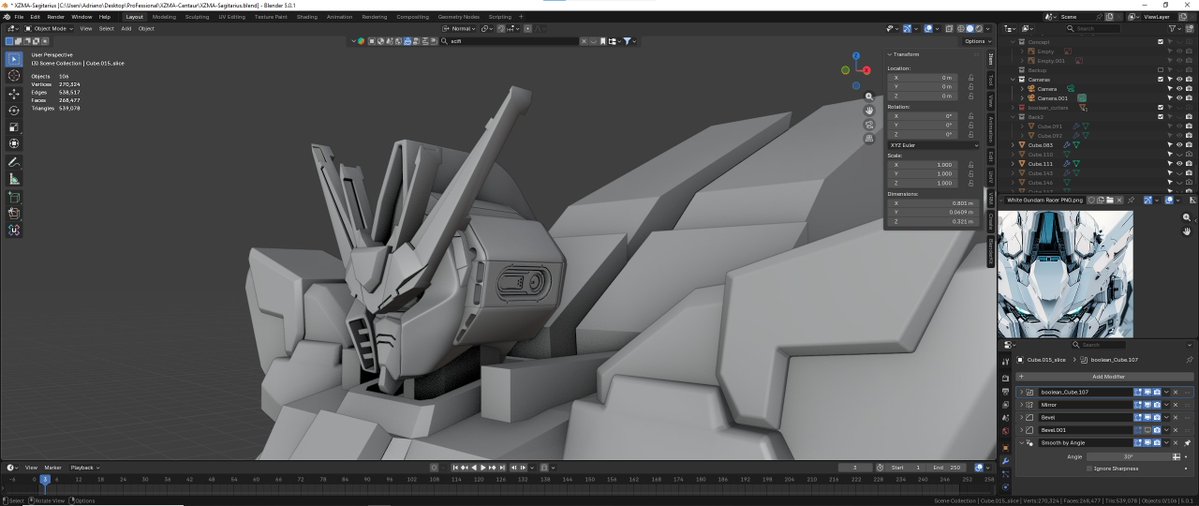
Task: Switch to the Sculpting workspace tab
Action: click(x=197, y=16)
